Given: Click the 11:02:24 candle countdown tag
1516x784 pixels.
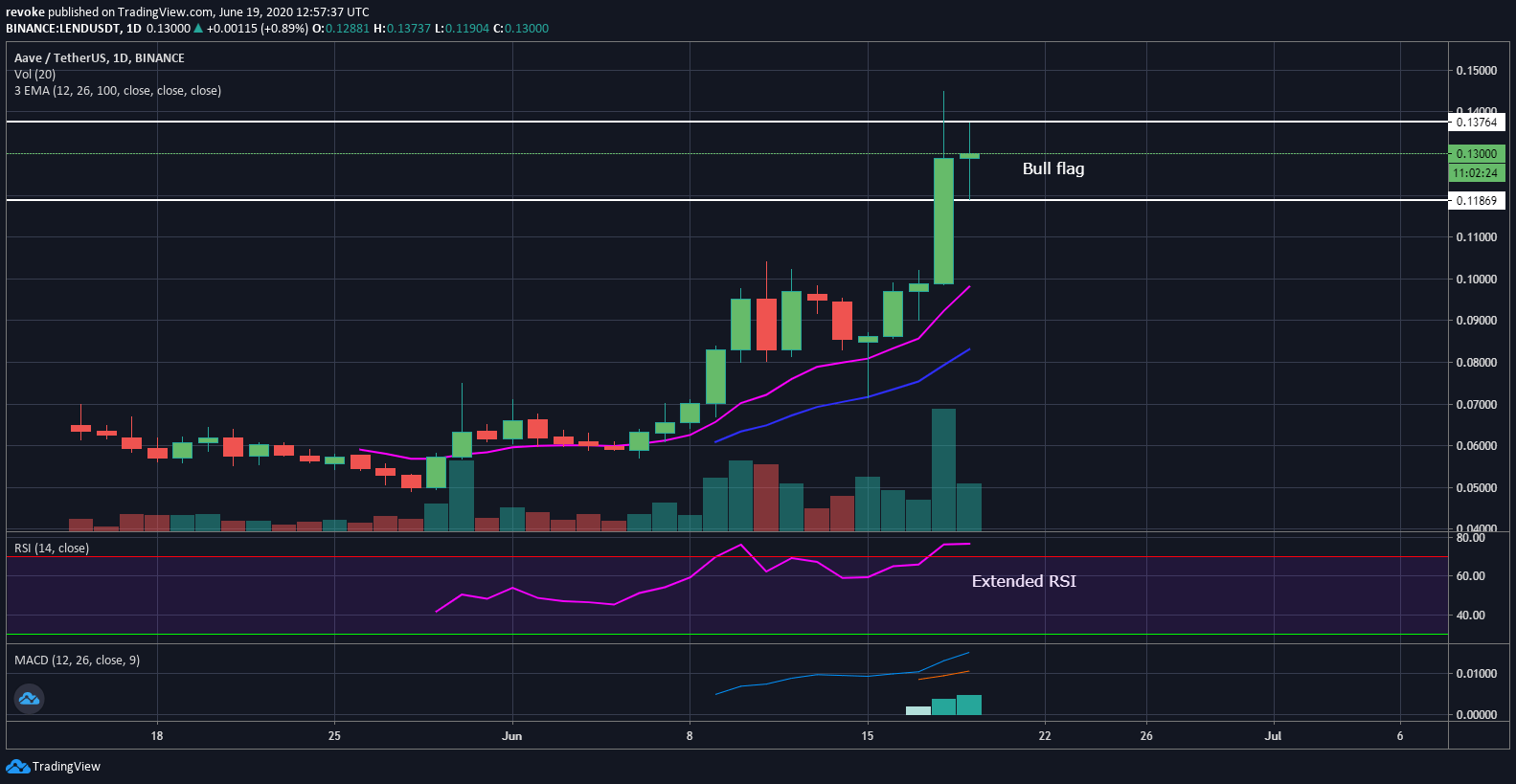Looking at the screenshot, I should click(x=1476, y=173).
